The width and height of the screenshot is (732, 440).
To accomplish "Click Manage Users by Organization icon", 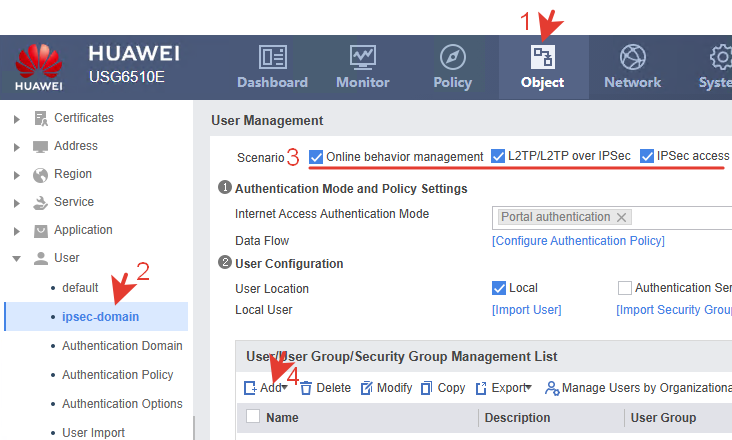I will 552,388.
